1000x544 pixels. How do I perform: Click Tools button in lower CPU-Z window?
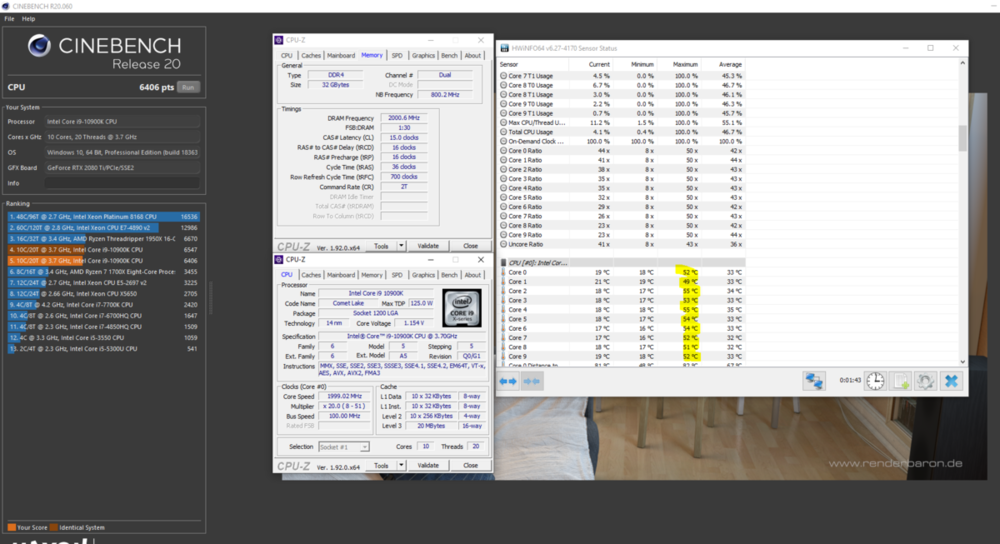pos(381,466)
